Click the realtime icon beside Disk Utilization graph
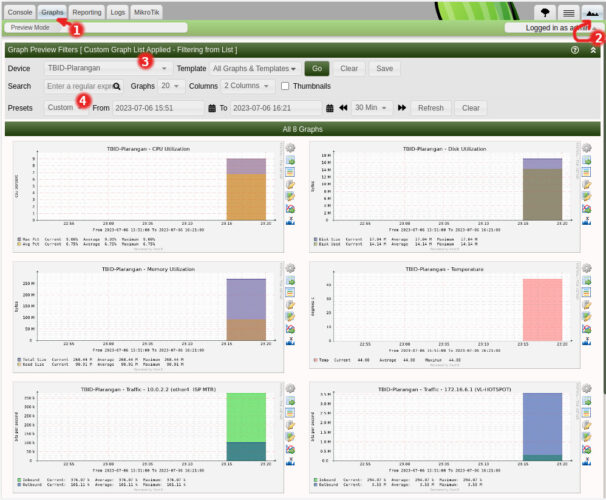 [x=587, y=209]
